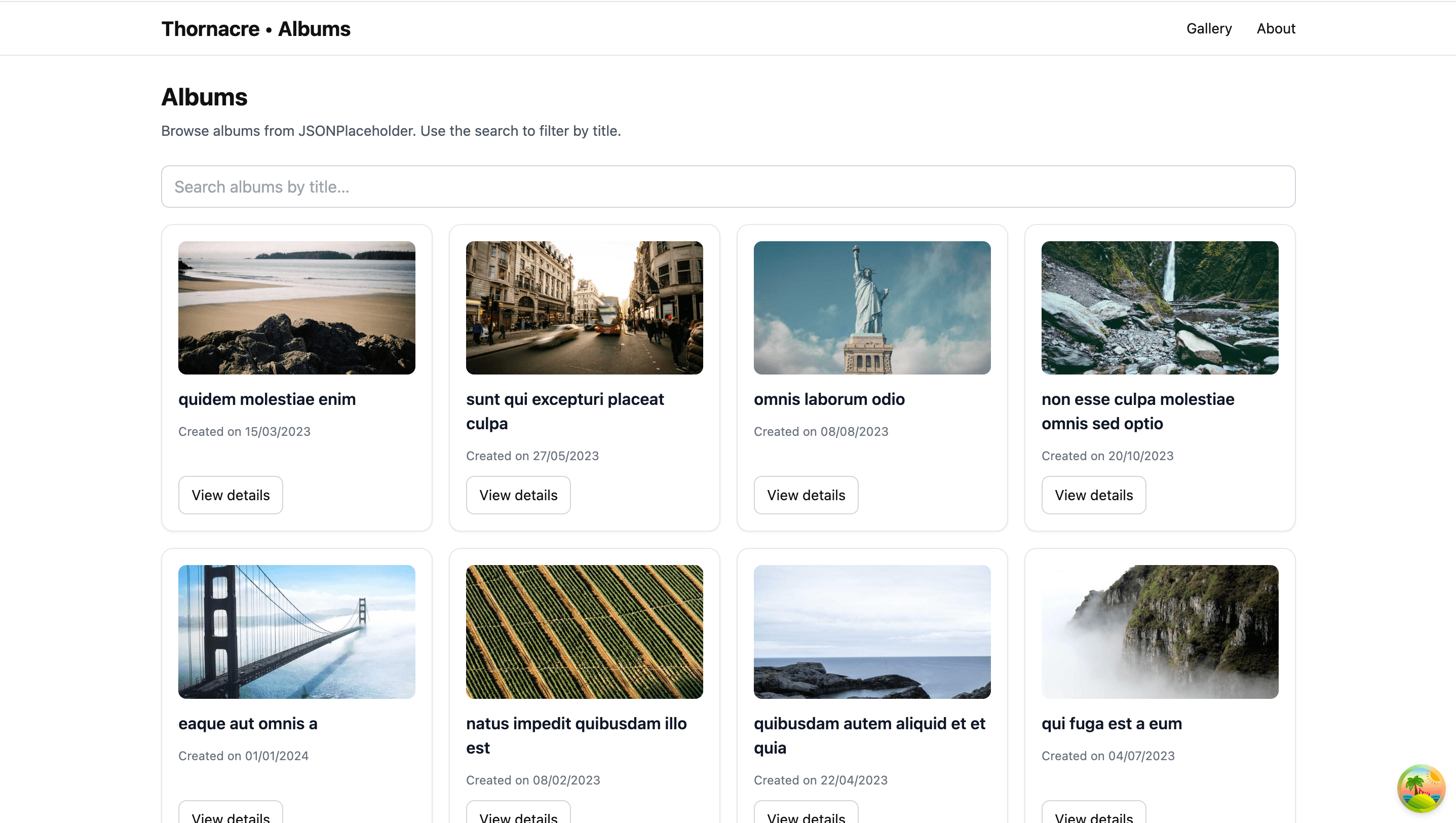Screen dimensions: 1456x823
Task: Click the vineyard rows cover photo
Action: point(584,632)
